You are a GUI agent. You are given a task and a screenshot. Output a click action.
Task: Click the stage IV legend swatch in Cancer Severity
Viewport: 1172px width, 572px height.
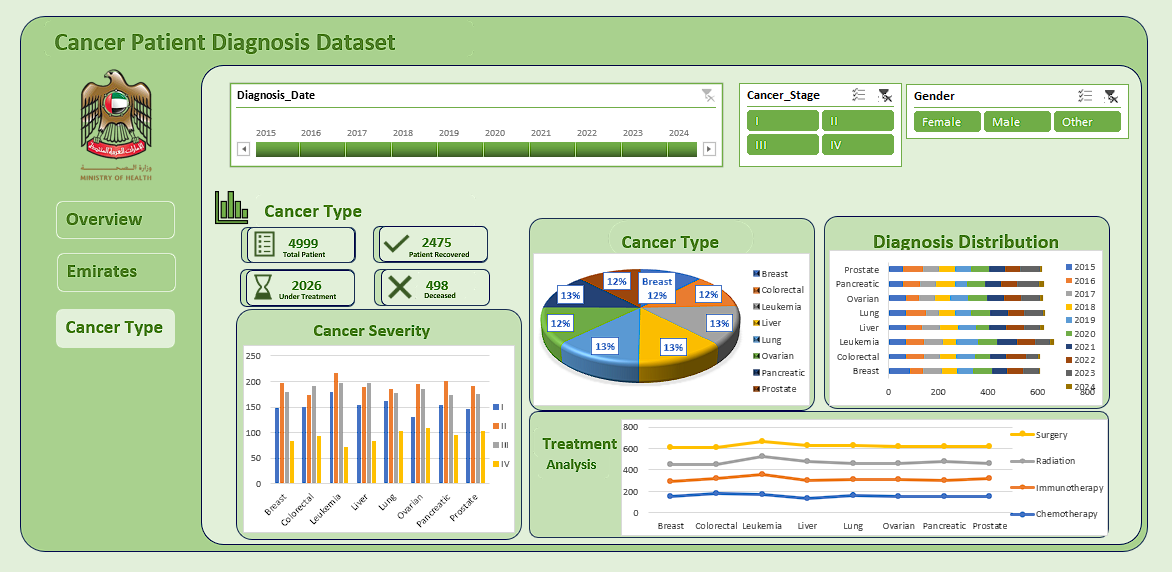pyautogui.click(x=496, y=464)
